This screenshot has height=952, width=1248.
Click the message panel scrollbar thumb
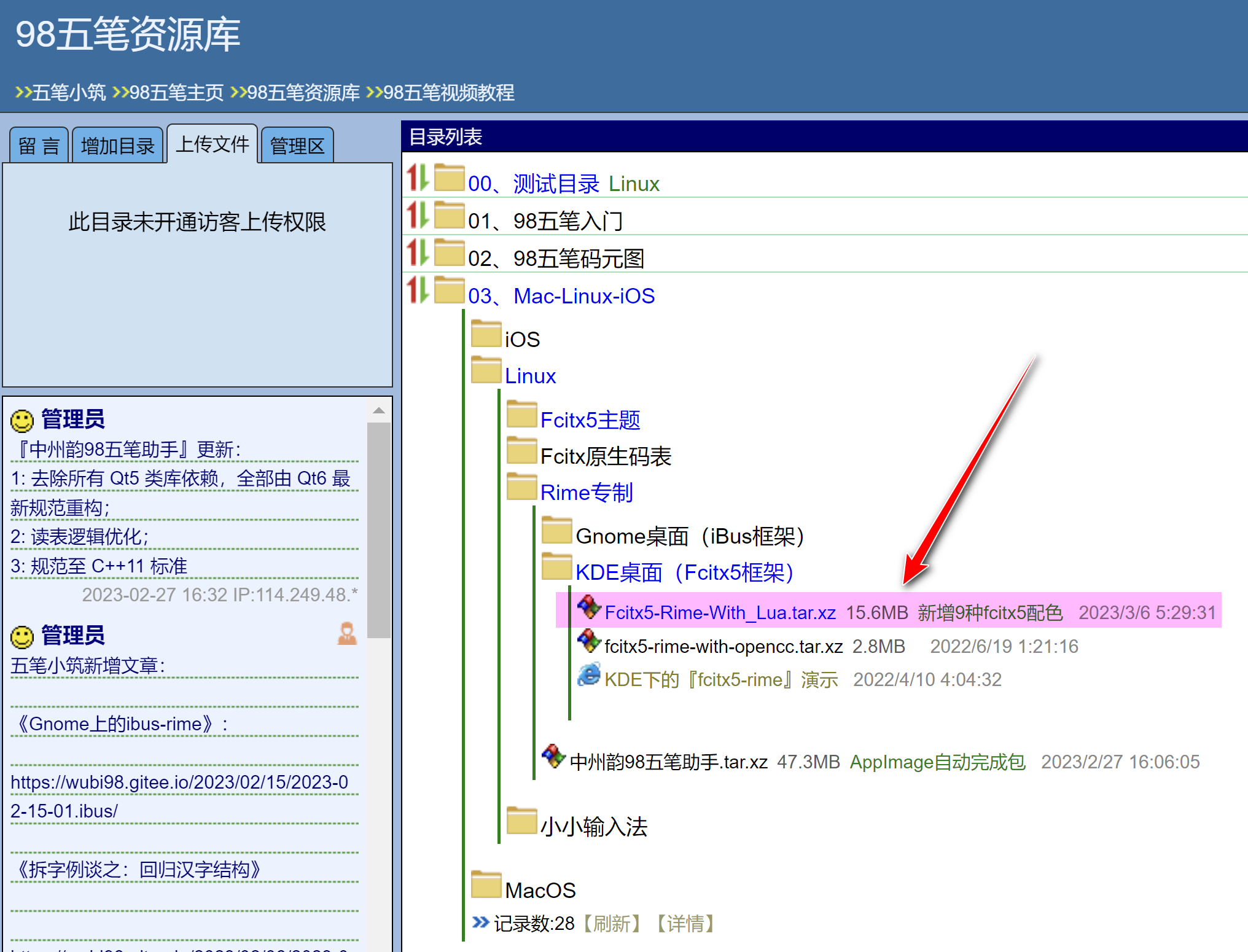[x=379, y=531]
